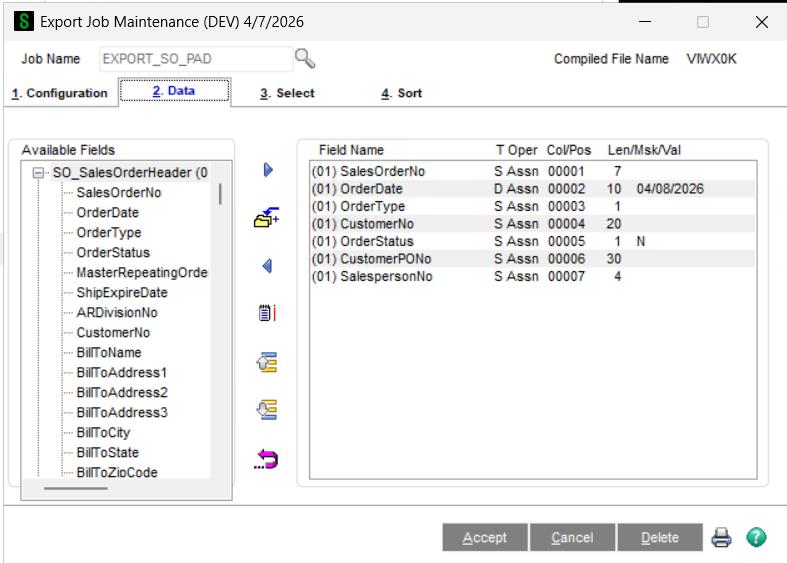Close the Export Job Maintenance window
This screenshot has height=563, width=787.
(762, 22)
